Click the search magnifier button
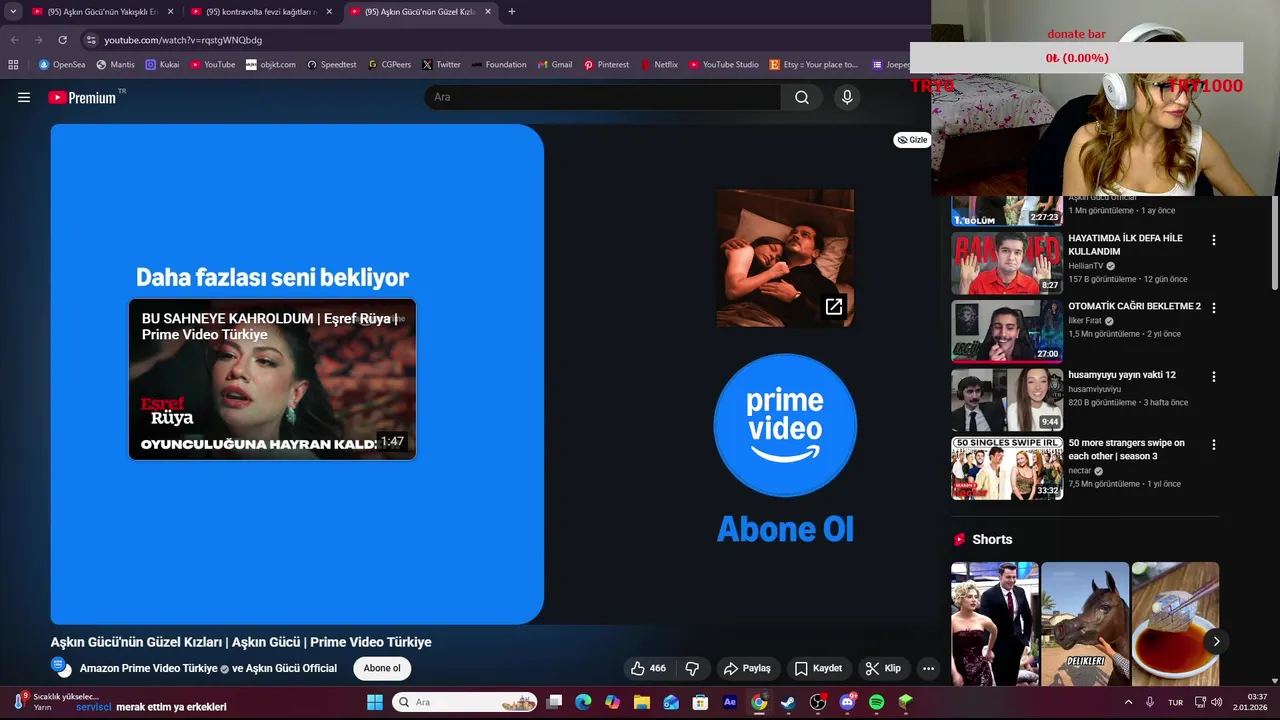Viewport: 1280px width, 720px height. [x=802, y=97]
